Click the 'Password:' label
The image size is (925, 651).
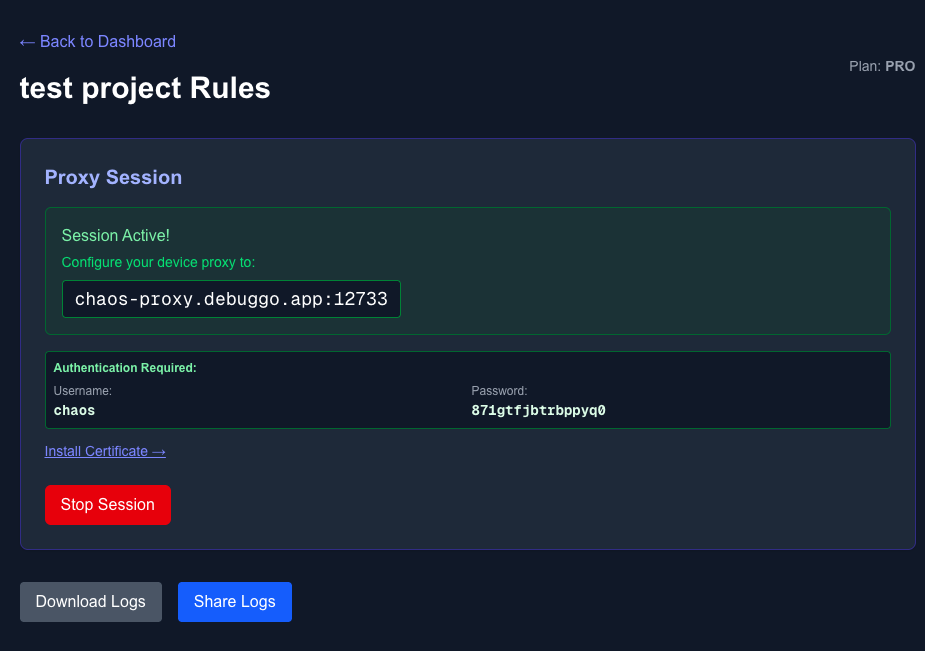pyautogui.click(x=499, y=391)
